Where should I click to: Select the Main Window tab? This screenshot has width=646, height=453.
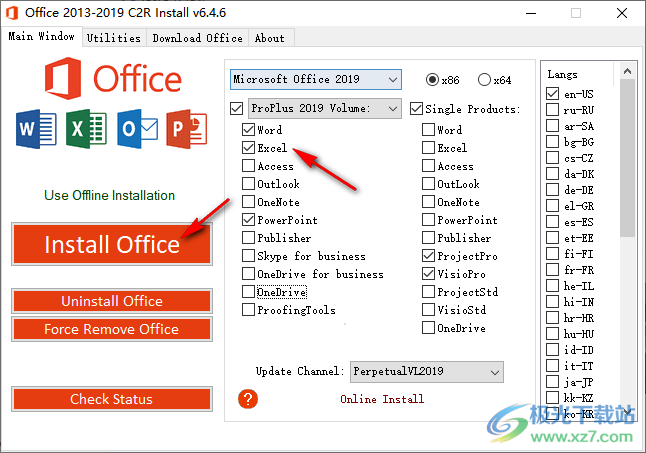41,36
